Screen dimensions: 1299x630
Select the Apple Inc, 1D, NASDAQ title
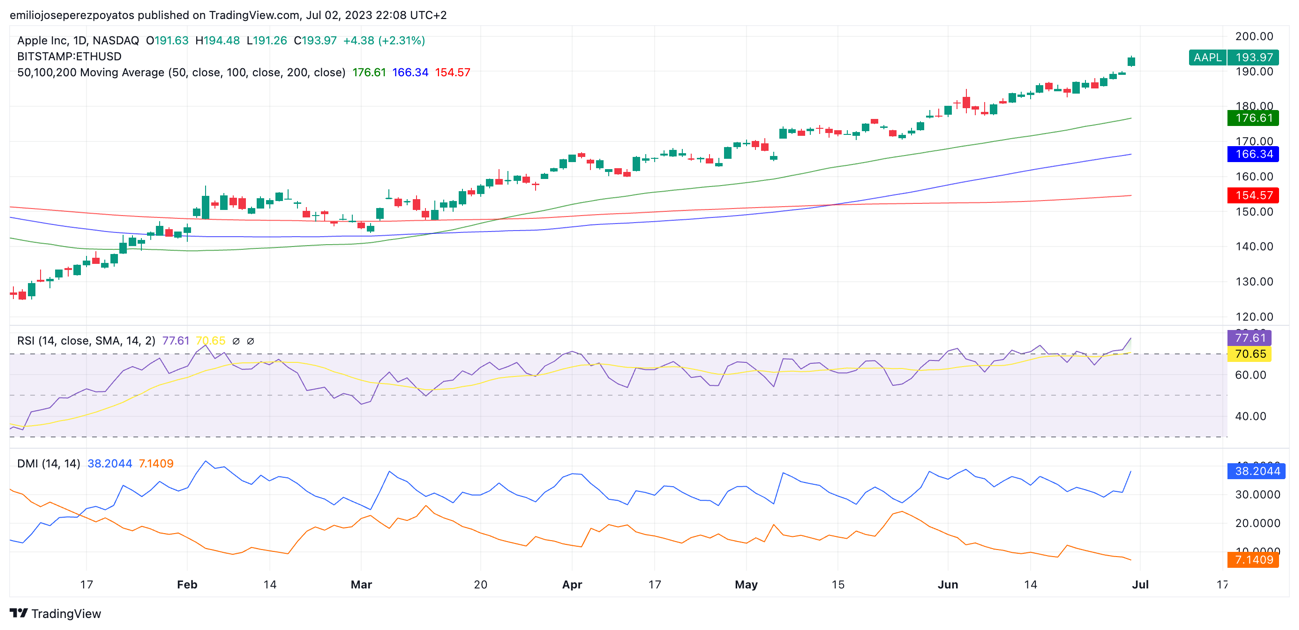pyautogui.click(x=78, y=41)
